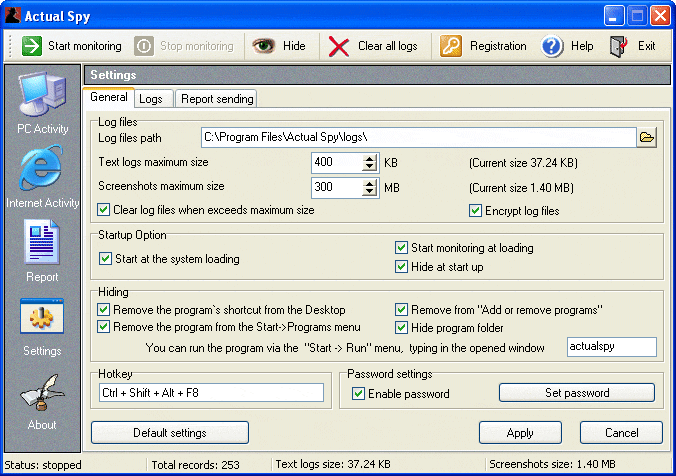
Task: Open Internet Activity in the sidebar
Action: pyautogui.click(x=42, y=176)
